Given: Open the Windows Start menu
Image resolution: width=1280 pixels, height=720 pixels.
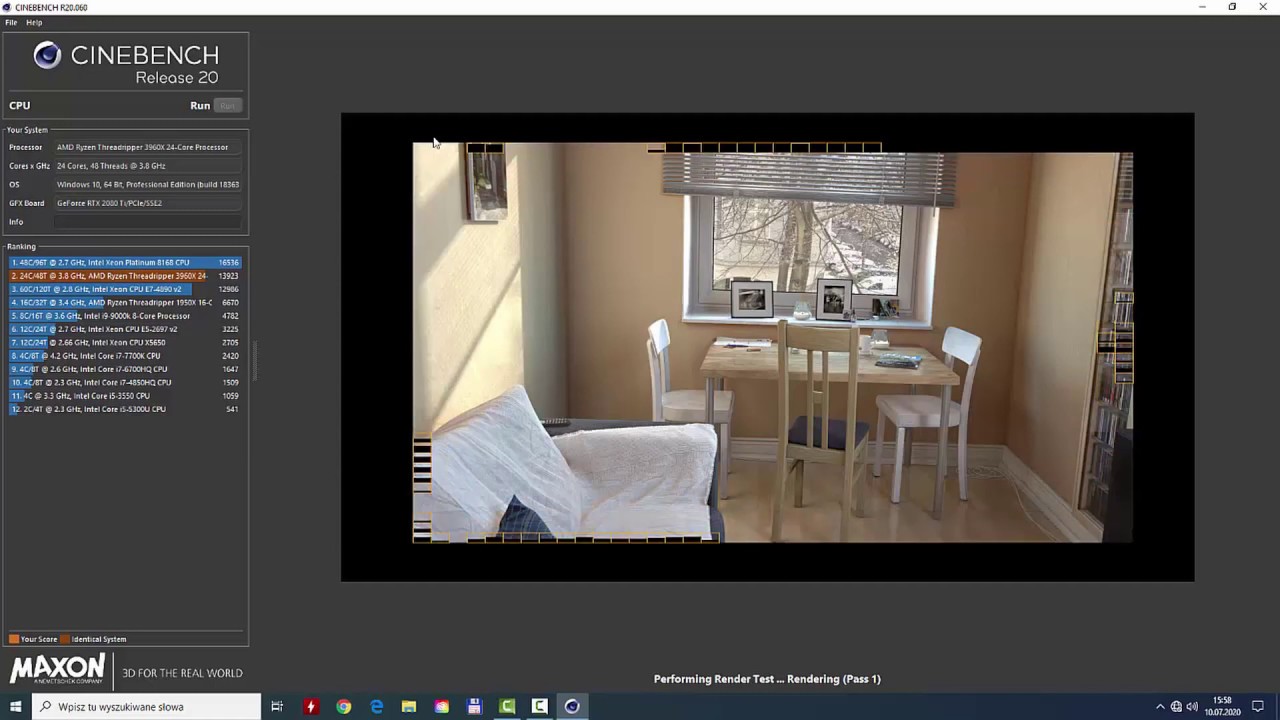Looking at the screenshot, I should click(15, 706).
